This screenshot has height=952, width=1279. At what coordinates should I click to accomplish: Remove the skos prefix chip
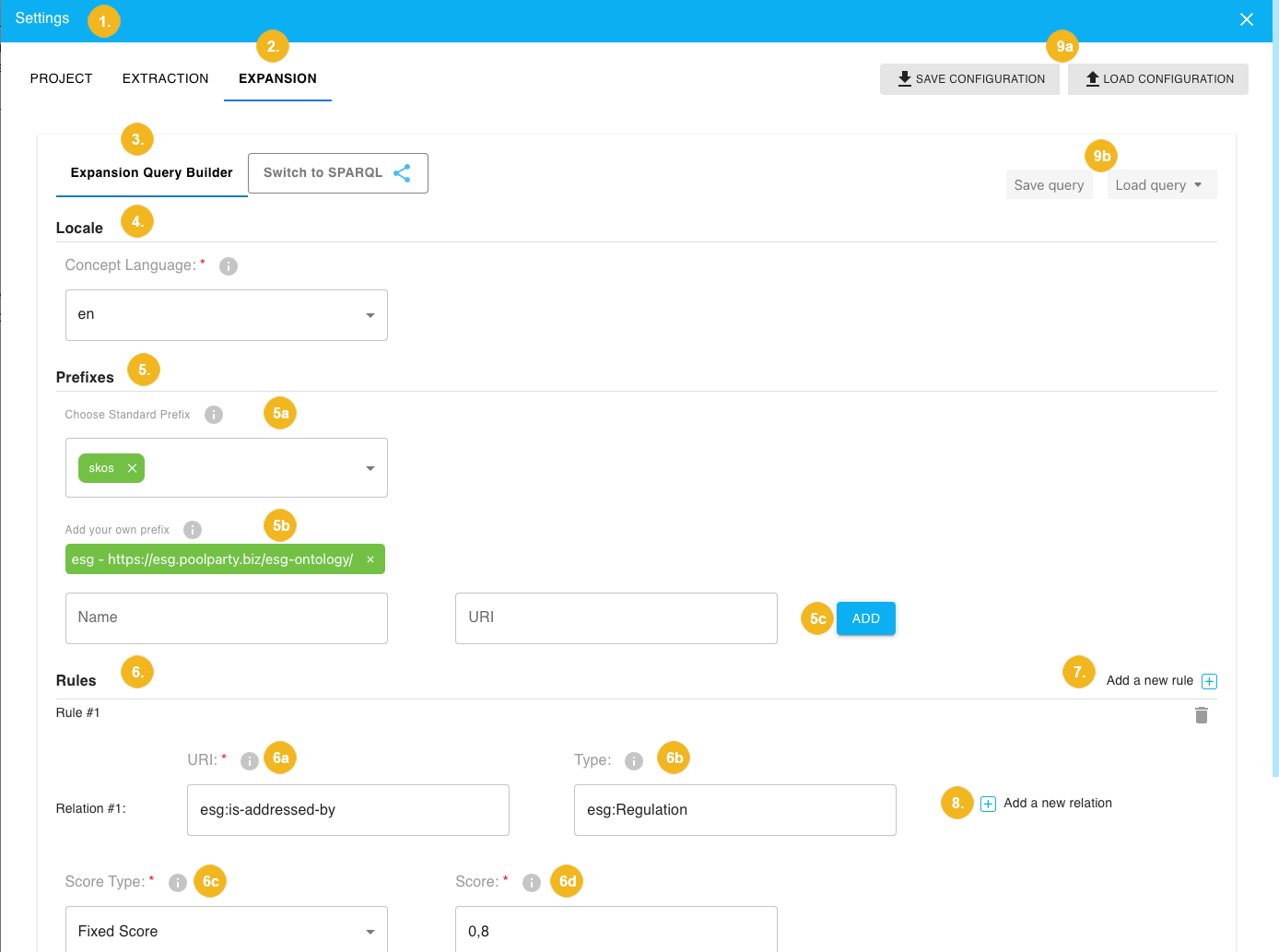point(132,468)
